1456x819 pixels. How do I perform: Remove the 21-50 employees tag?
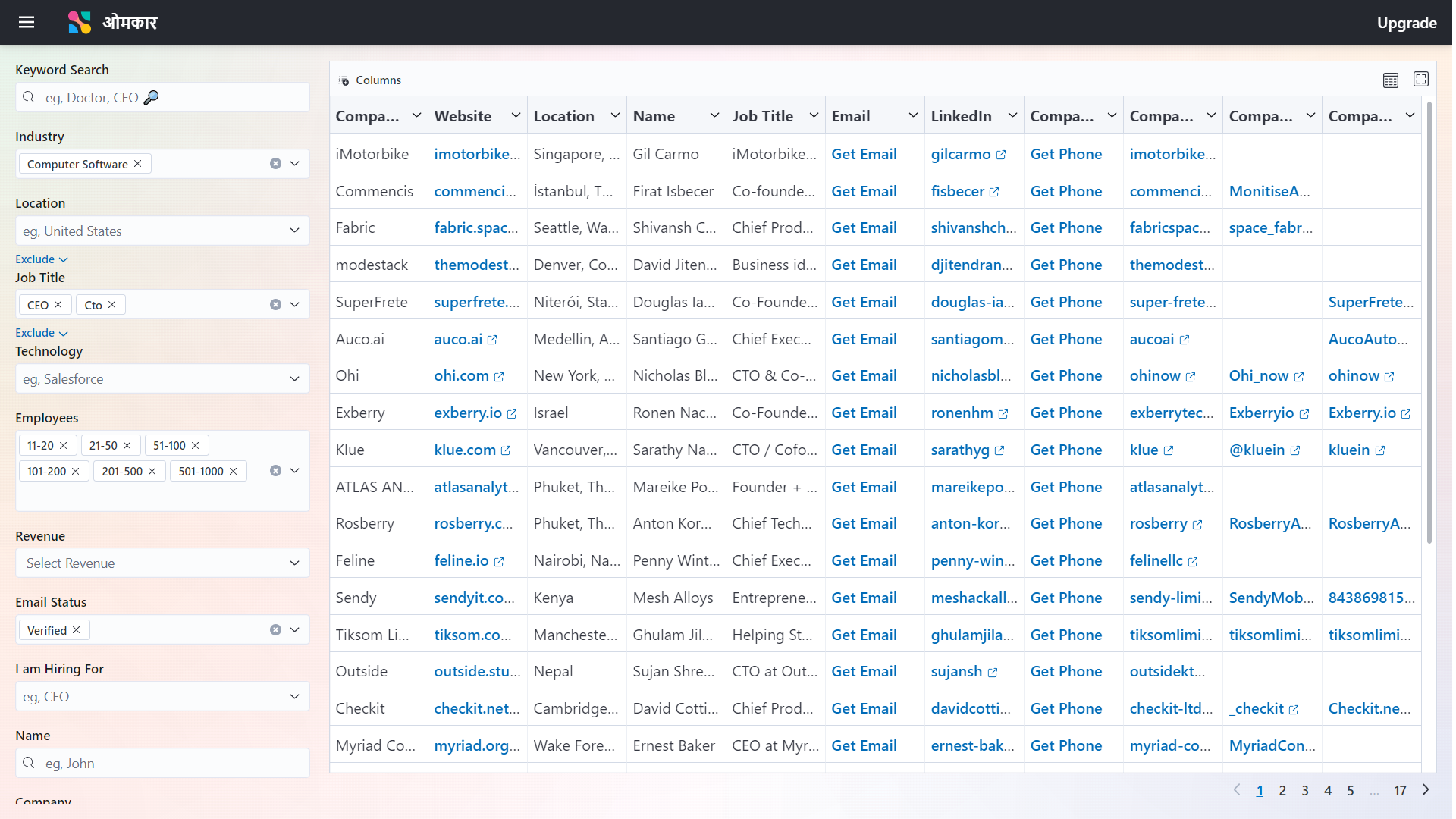pyautogui.click(x=127, y=445)
